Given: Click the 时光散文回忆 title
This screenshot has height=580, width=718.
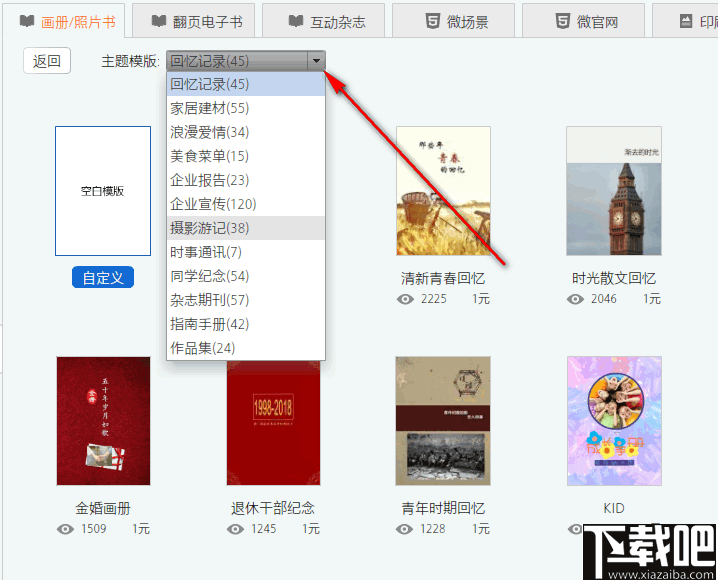Looking at the screenshot, I should 614,278.
